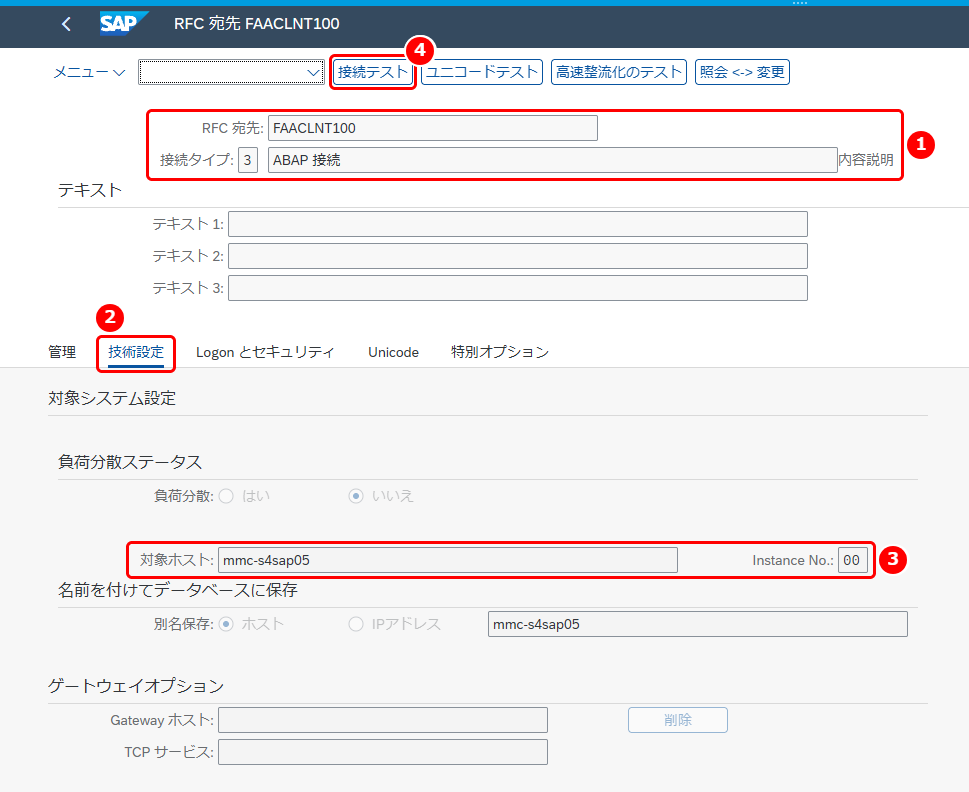Click into the テキスト 3 field
The height and width of the screenshot is (792, 969).
pyautogui.click(x=518, y=288)
